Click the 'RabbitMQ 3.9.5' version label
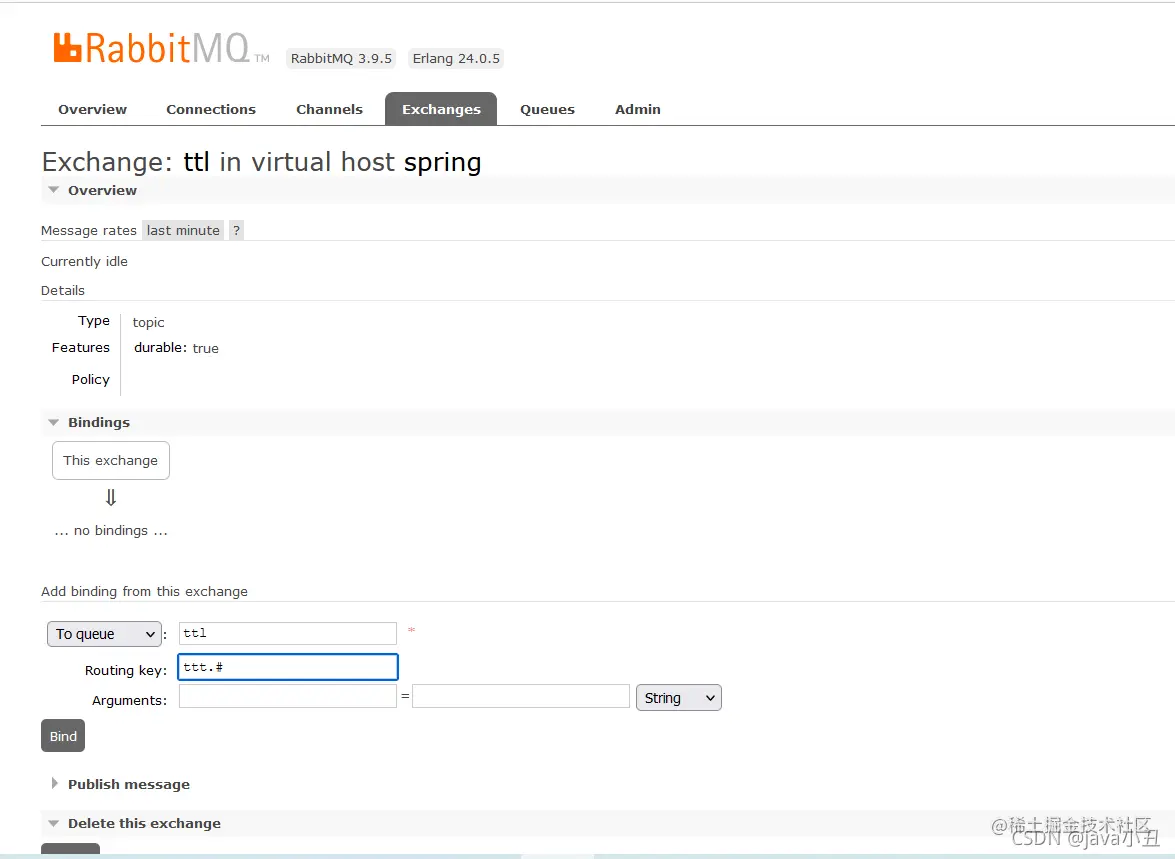This screenshot has width=1175, height=859. (341, 58)
